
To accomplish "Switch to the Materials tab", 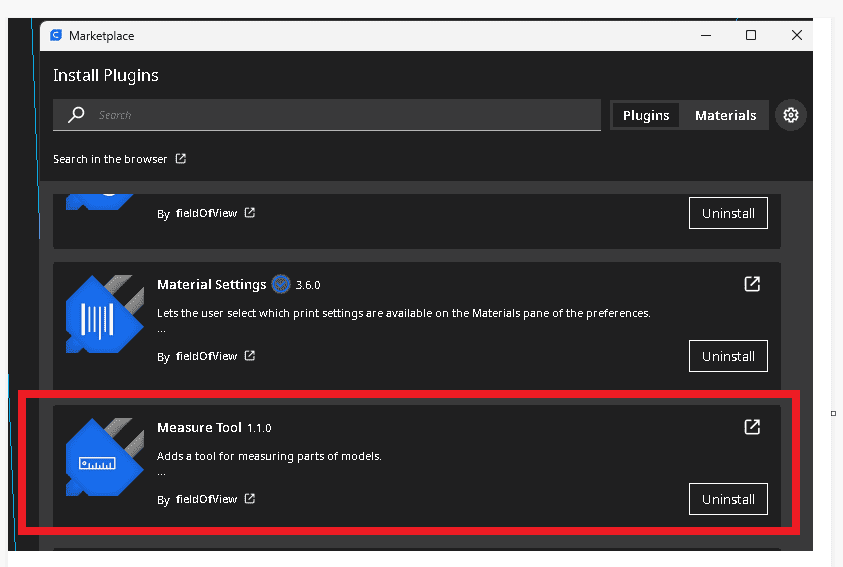I will coord(725,115).
